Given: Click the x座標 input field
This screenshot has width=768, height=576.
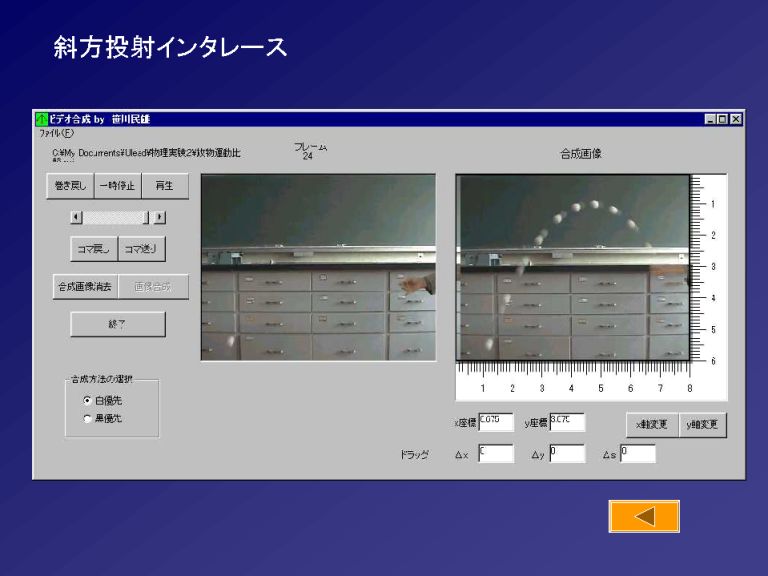Looking at the screenshot, I should pos(496,423).
